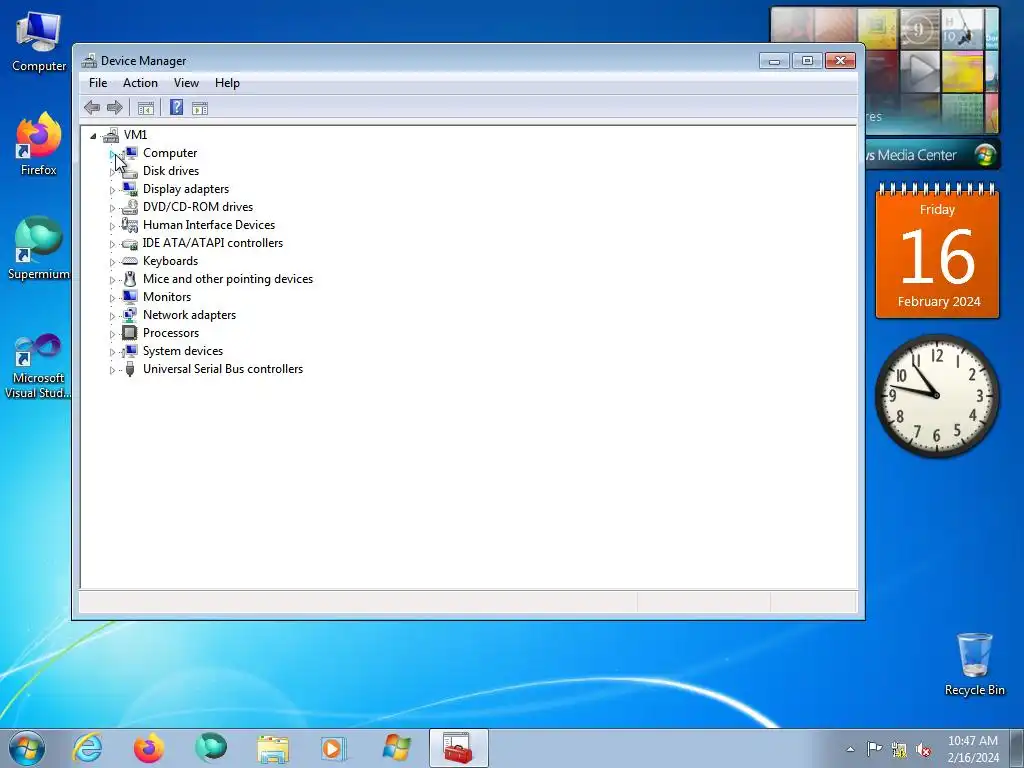Click the mouse icon beside Mice and other pointing devices
The image size is (1024, 768).
130,279
